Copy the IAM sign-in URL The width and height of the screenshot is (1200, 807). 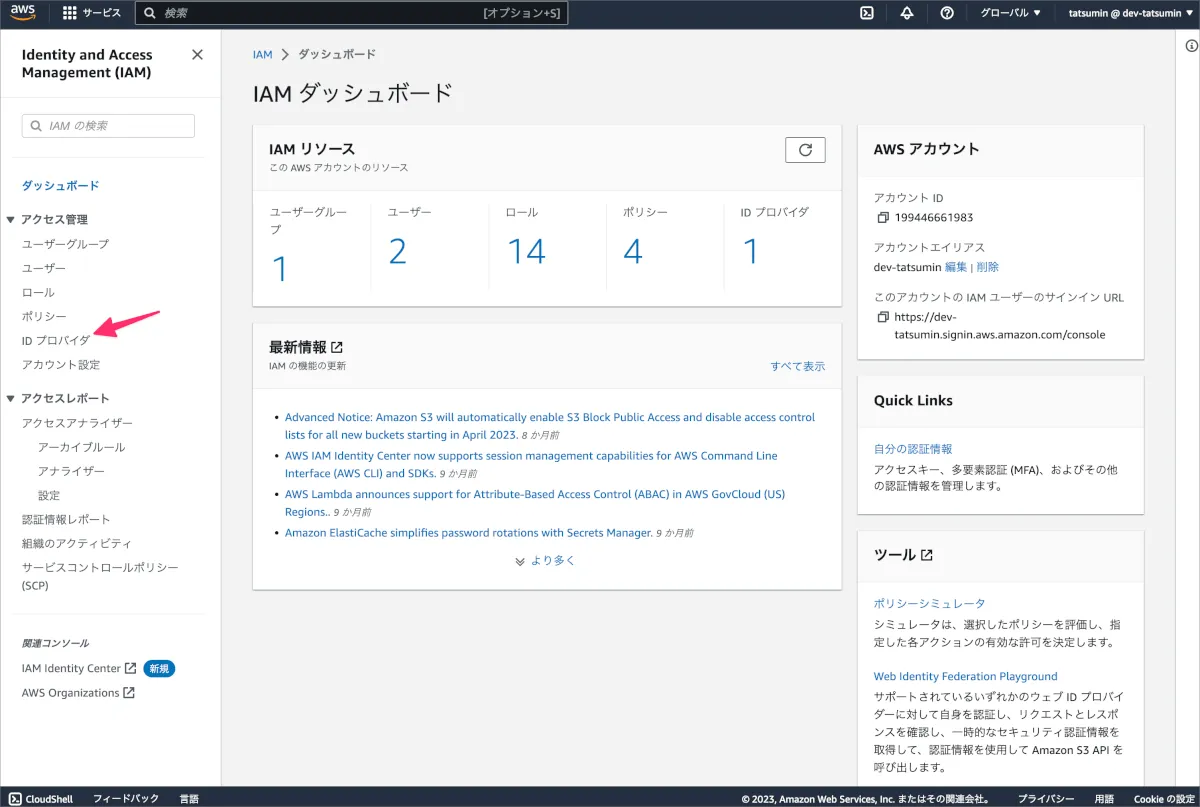click(882, 317)
